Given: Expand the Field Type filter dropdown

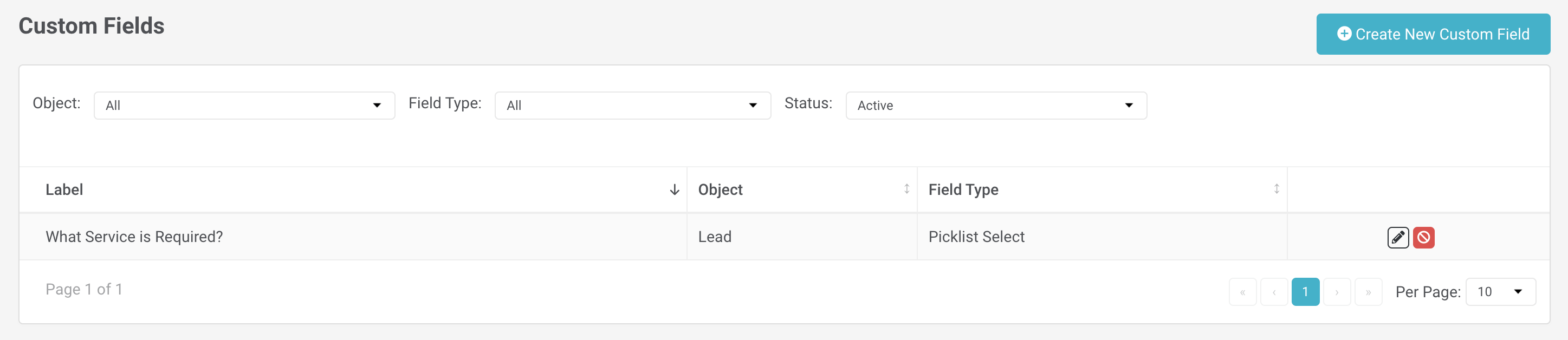Looking at the screenshot, I should tap(632, 106).
